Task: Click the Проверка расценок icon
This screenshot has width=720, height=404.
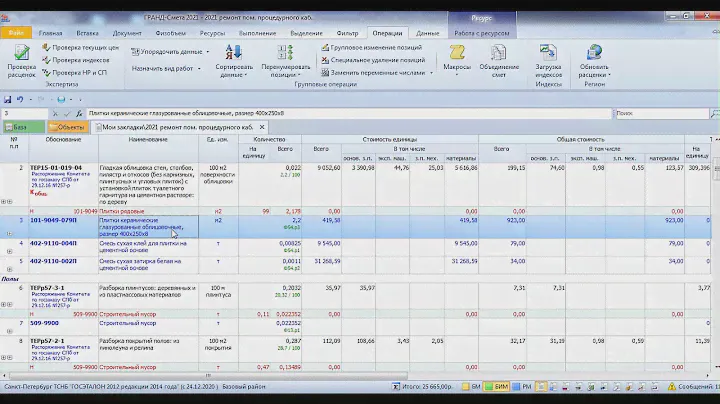Action: pos(21,62)
